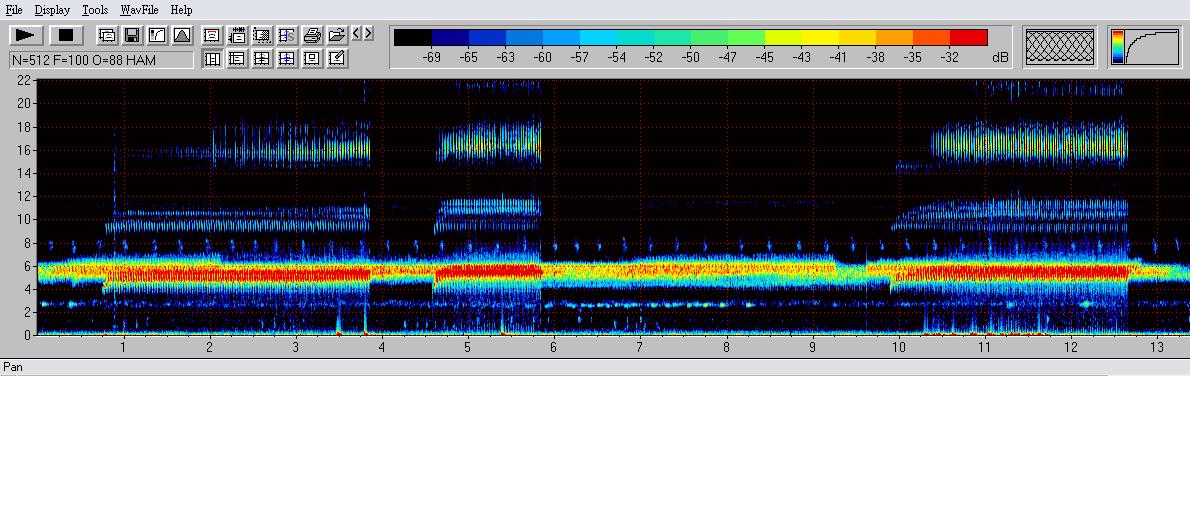Viewport: 1190px width, 512px height.
Task: Toggle the blue crosshair cursor mode button
Action: click(287, 59)
